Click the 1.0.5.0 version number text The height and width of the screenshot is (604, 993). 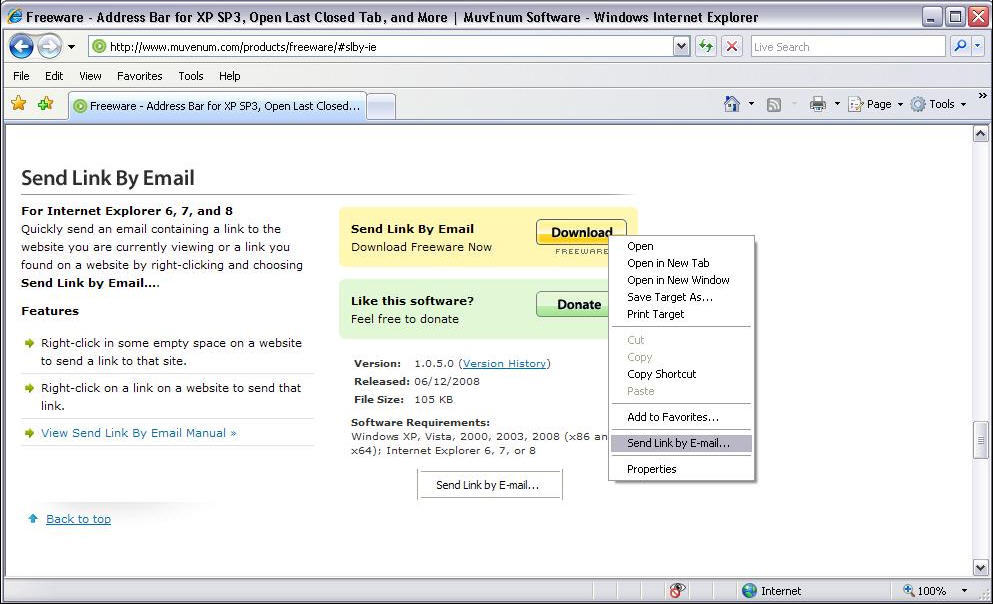434,363
